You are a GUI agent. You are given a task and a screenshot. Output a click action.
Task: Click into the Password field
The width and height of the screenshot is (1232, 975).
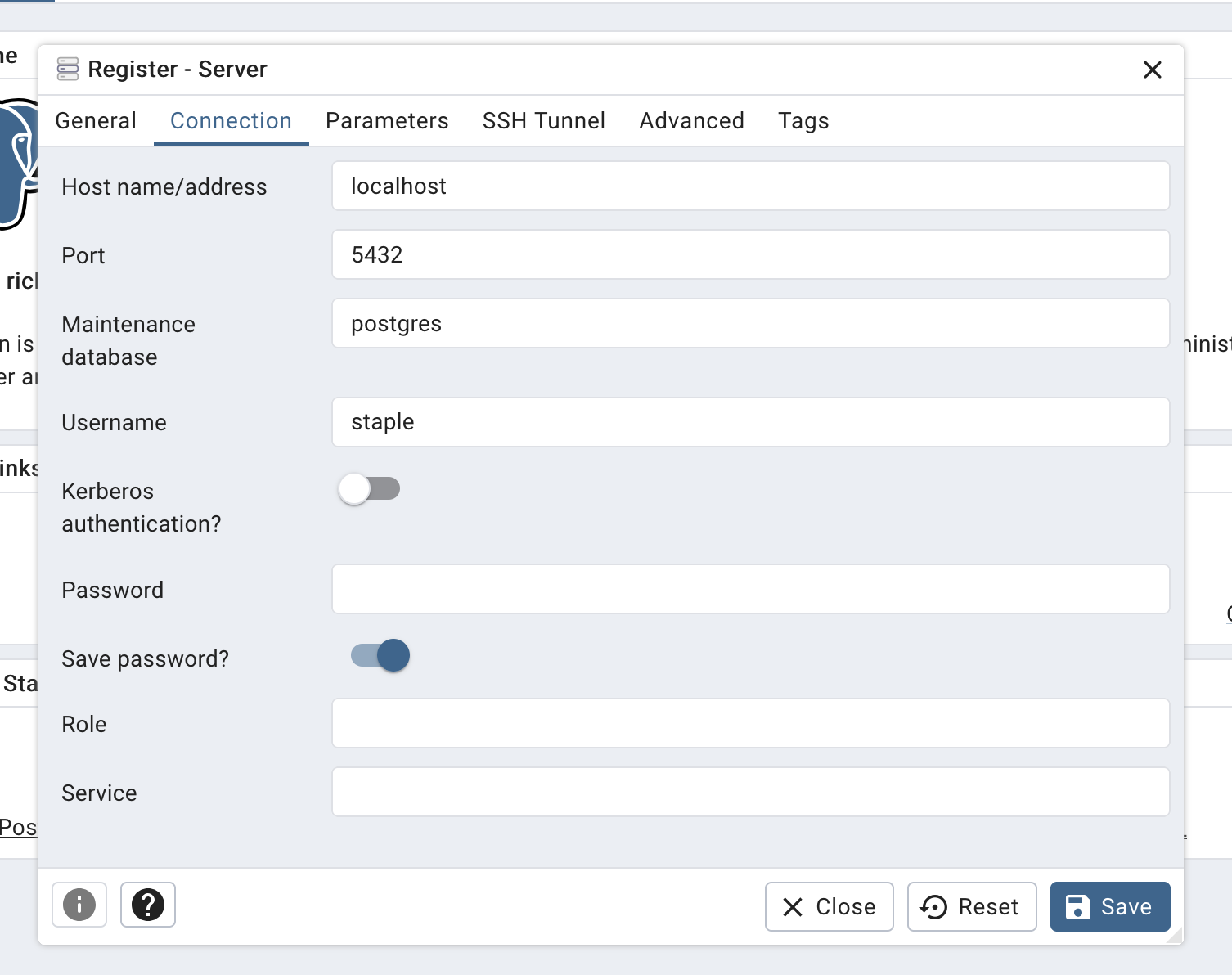tap(750, 589)
